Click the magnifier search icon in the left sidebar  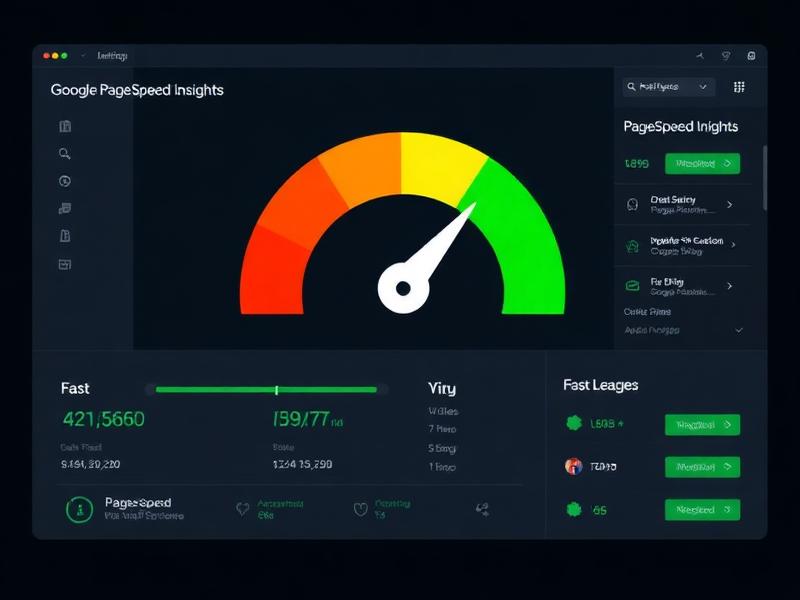pyautogui.click(x=65, y=154)
